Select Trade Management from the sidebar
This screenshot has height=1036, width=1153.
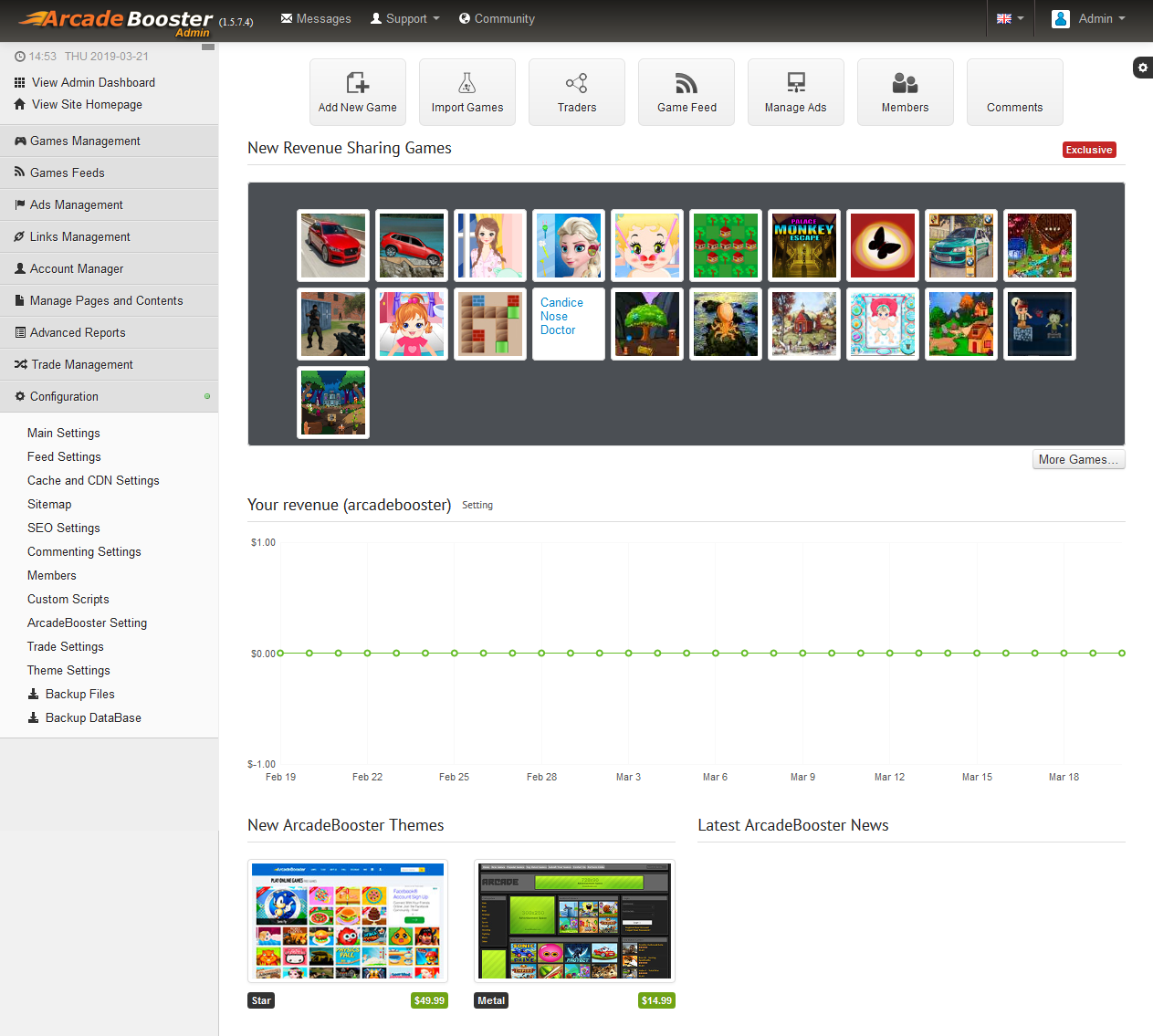(80, 364)
